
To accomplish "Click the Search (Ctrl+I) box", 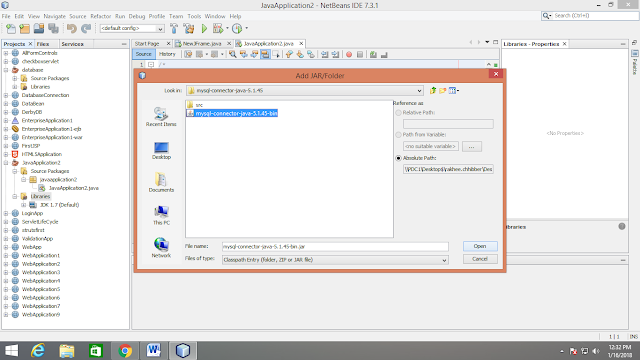I will (x=594, y=16).
